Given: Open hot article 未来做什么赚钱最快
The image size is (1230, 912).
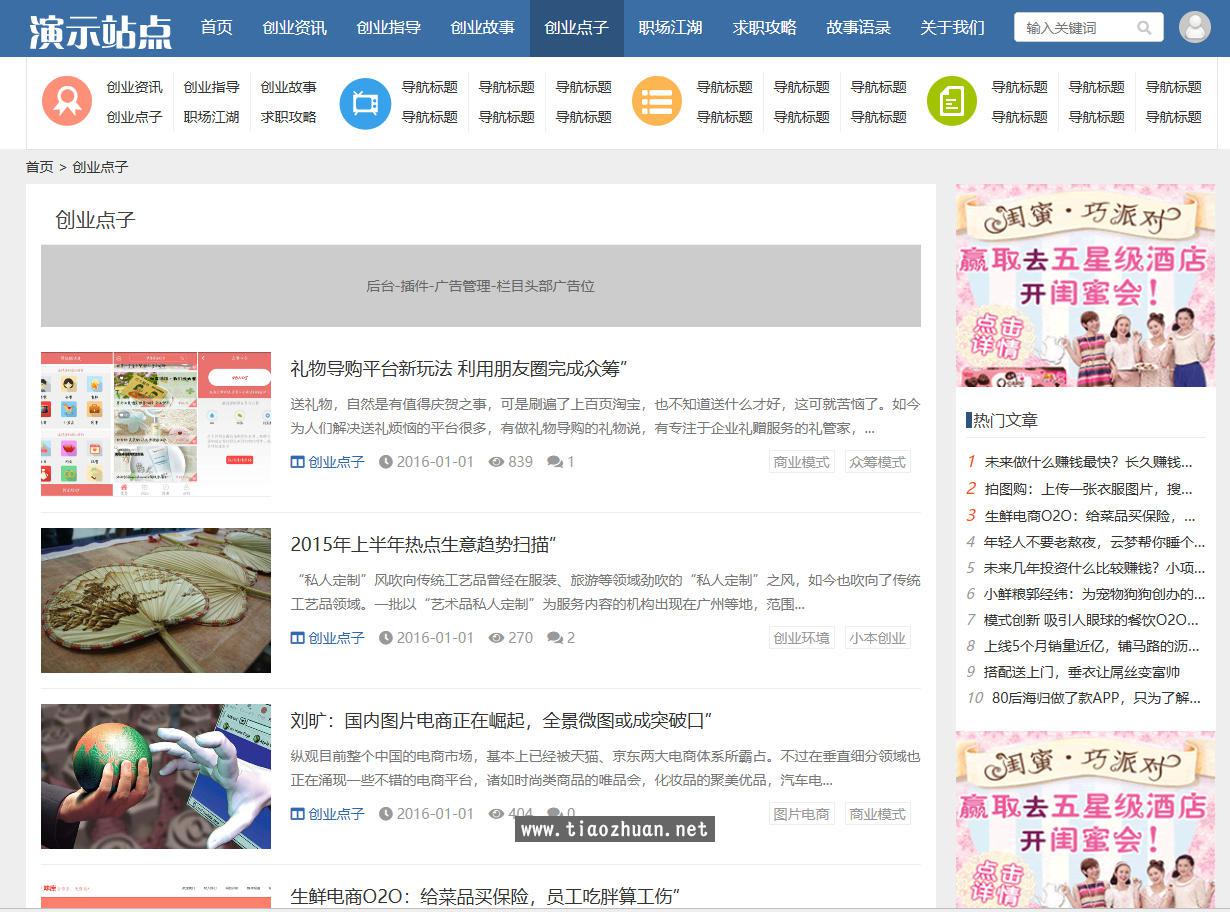Looking at the screenshot, I should pos(1088,462).
